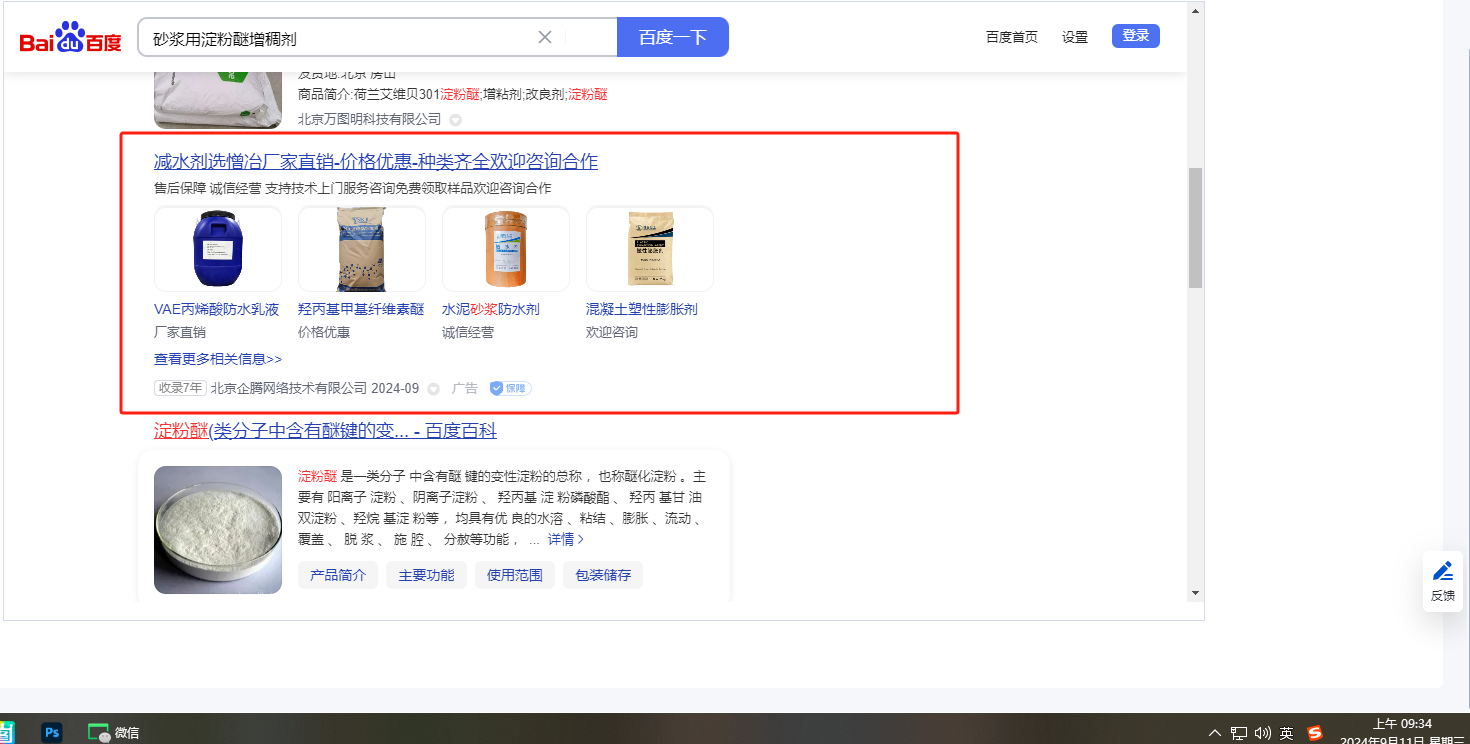Select the 使用范围 tab
This screenshot has height=744, width=1470.
(x=514, y=575)
